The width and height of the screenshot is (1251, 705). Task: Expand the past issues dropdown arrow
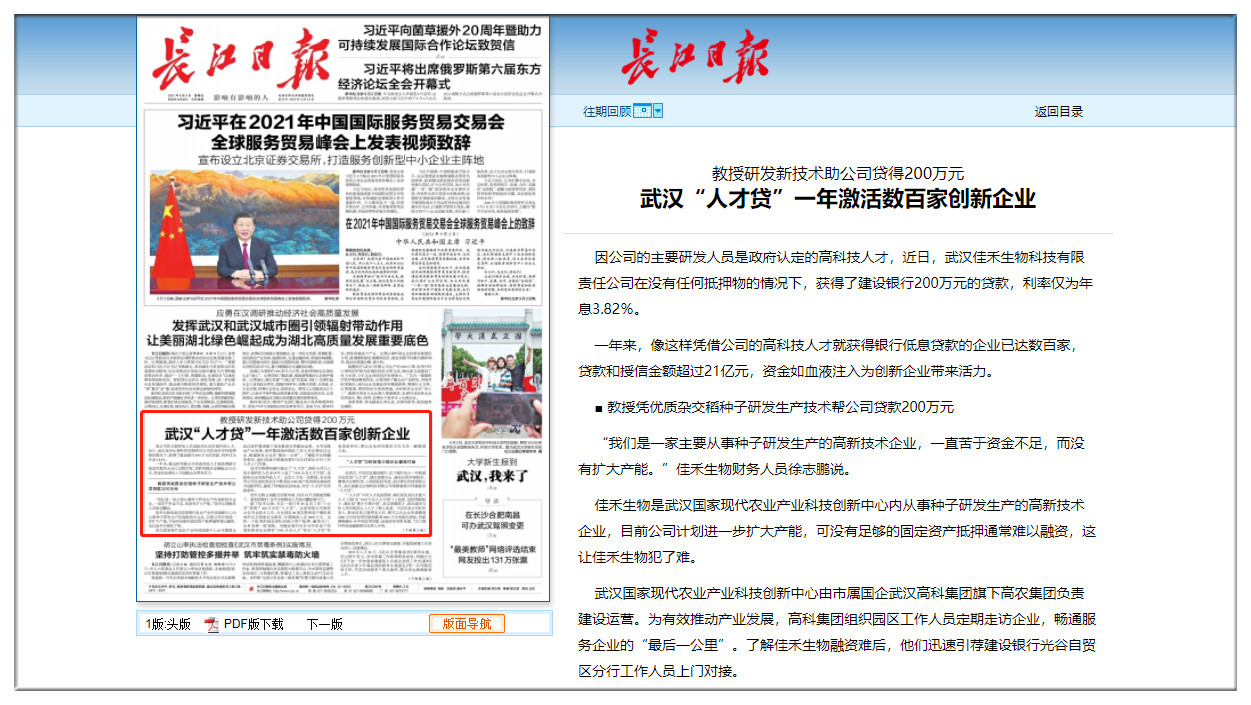click(x=658, y=111)
